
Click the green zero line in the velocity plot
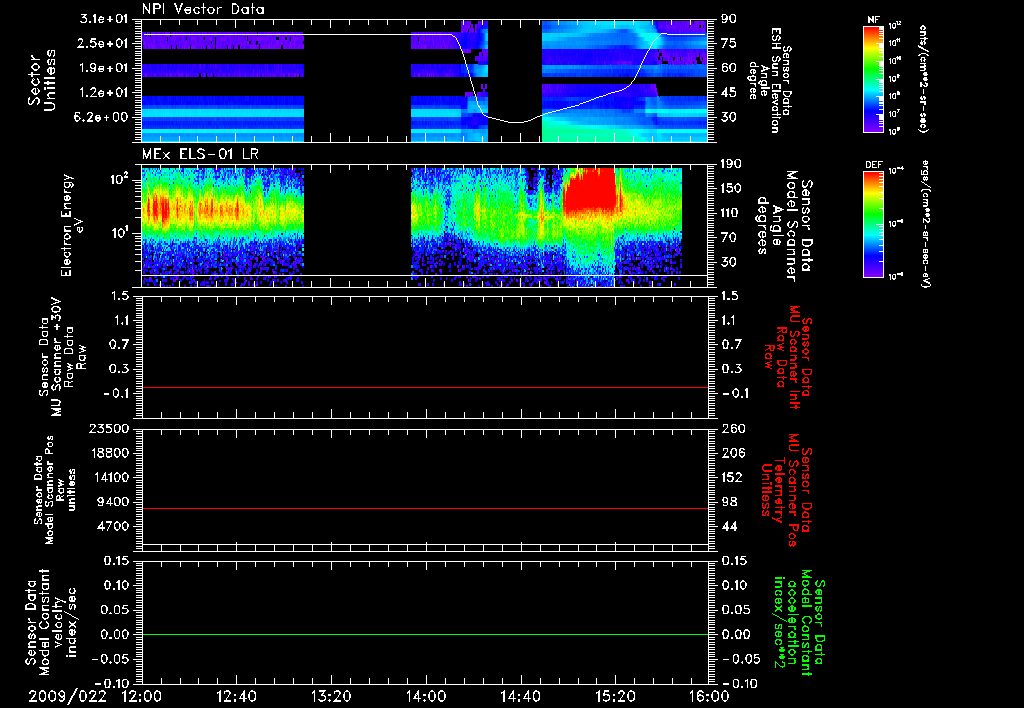(425, 634)
